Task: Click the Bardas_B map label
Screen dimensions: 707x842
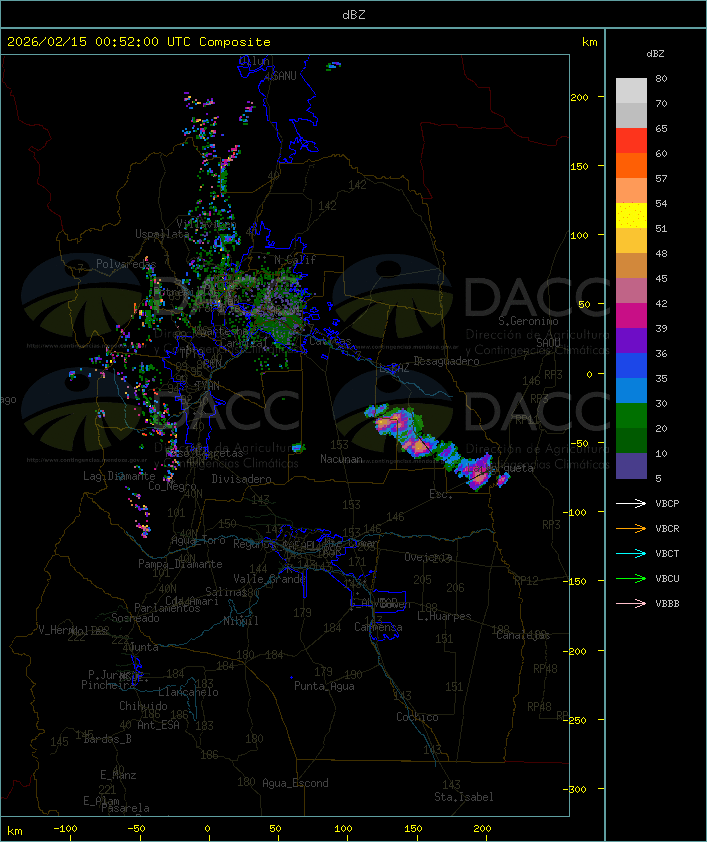Action: pyautogui.click(x=107, y=739)
